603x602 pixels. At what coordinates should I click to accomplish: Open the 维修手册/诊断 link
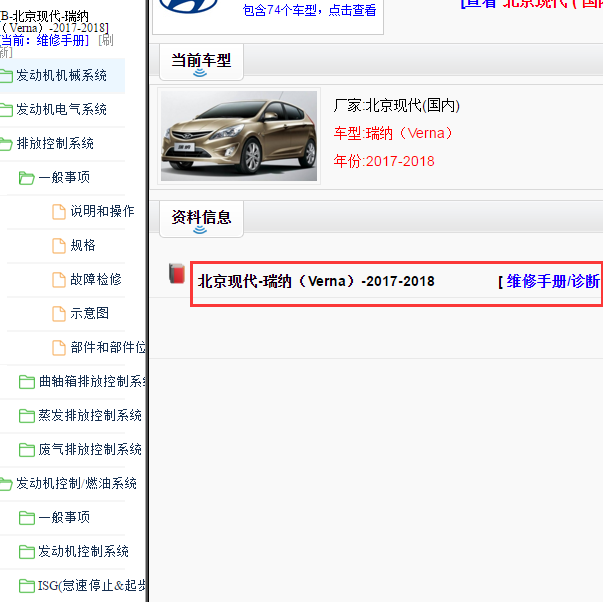(553, 281)
